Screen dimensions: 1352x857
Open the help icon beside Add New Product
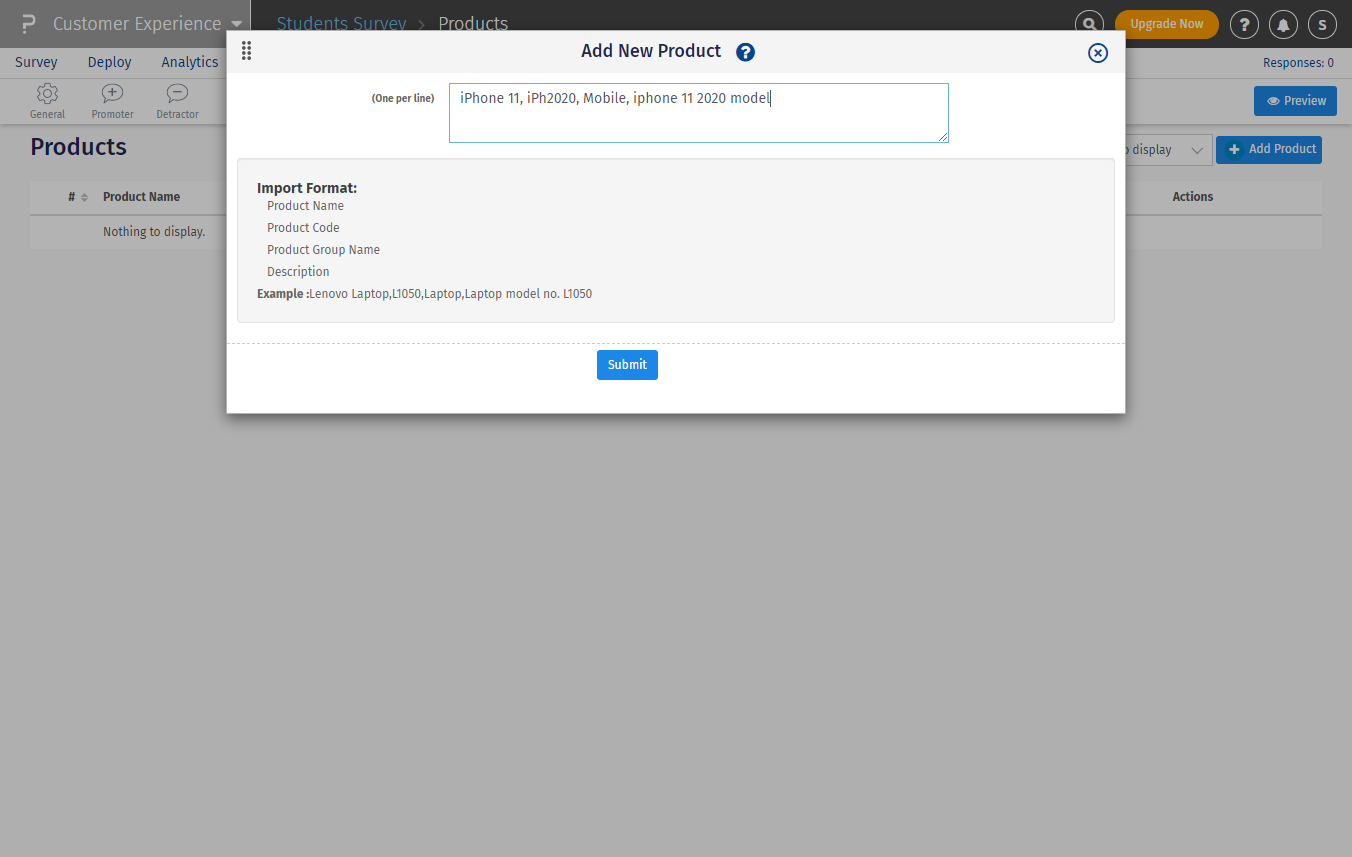745,51
